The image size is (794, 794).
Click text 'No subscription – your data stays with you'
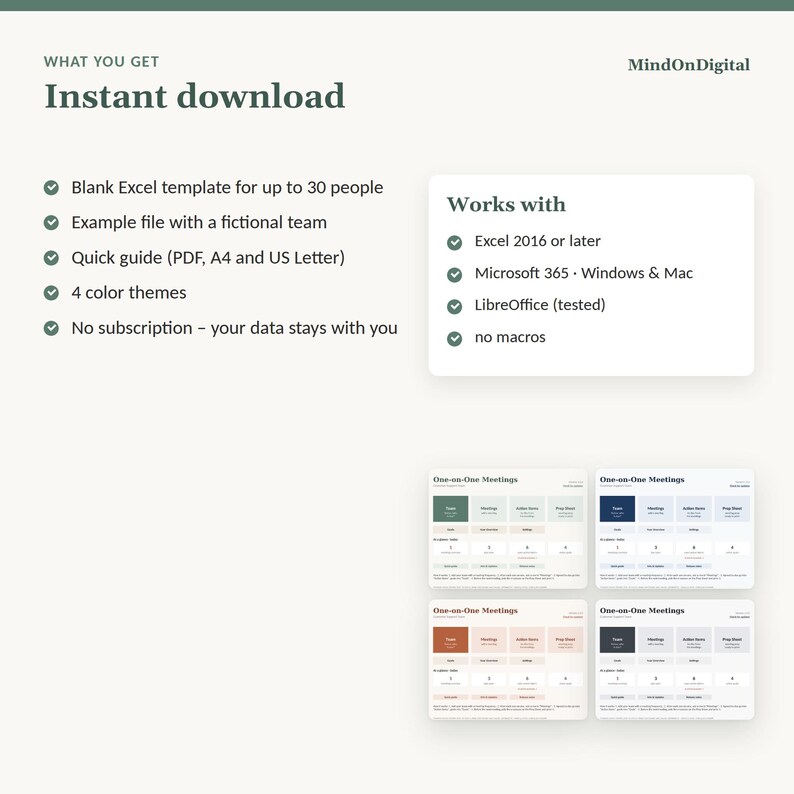[x=234, y=328]
